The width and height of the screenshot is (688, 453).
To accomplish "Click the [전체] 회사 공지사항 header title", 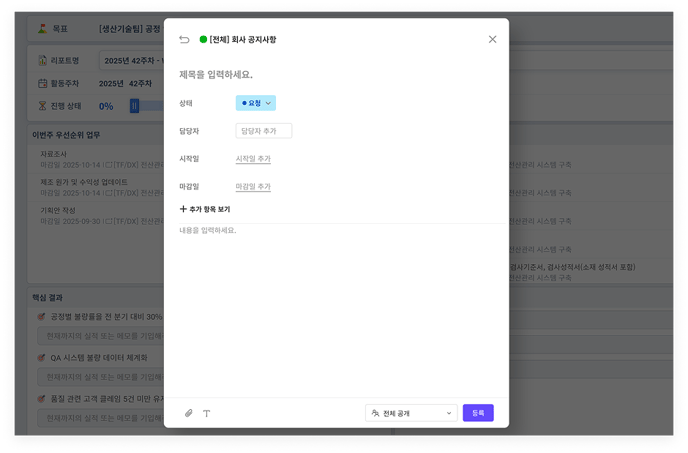I will [243, 40].
